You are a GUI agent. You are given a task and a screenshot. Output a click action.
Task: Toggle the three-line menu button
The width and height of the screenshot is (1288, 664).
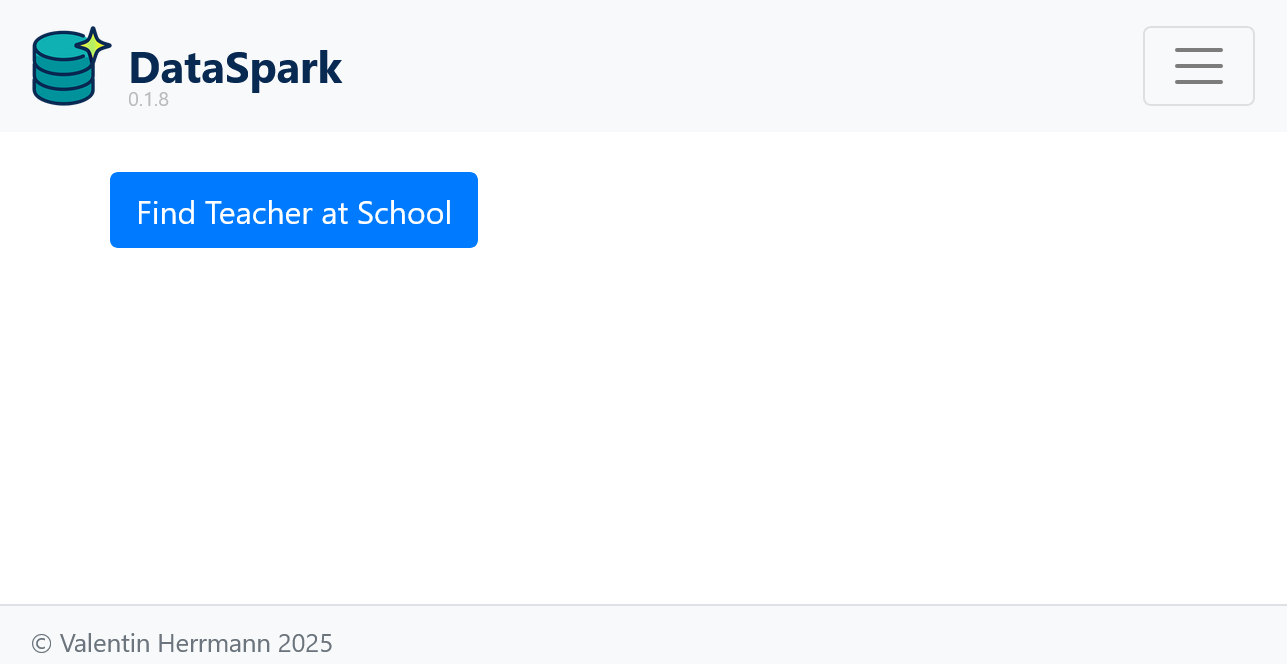pos(1199,66)
